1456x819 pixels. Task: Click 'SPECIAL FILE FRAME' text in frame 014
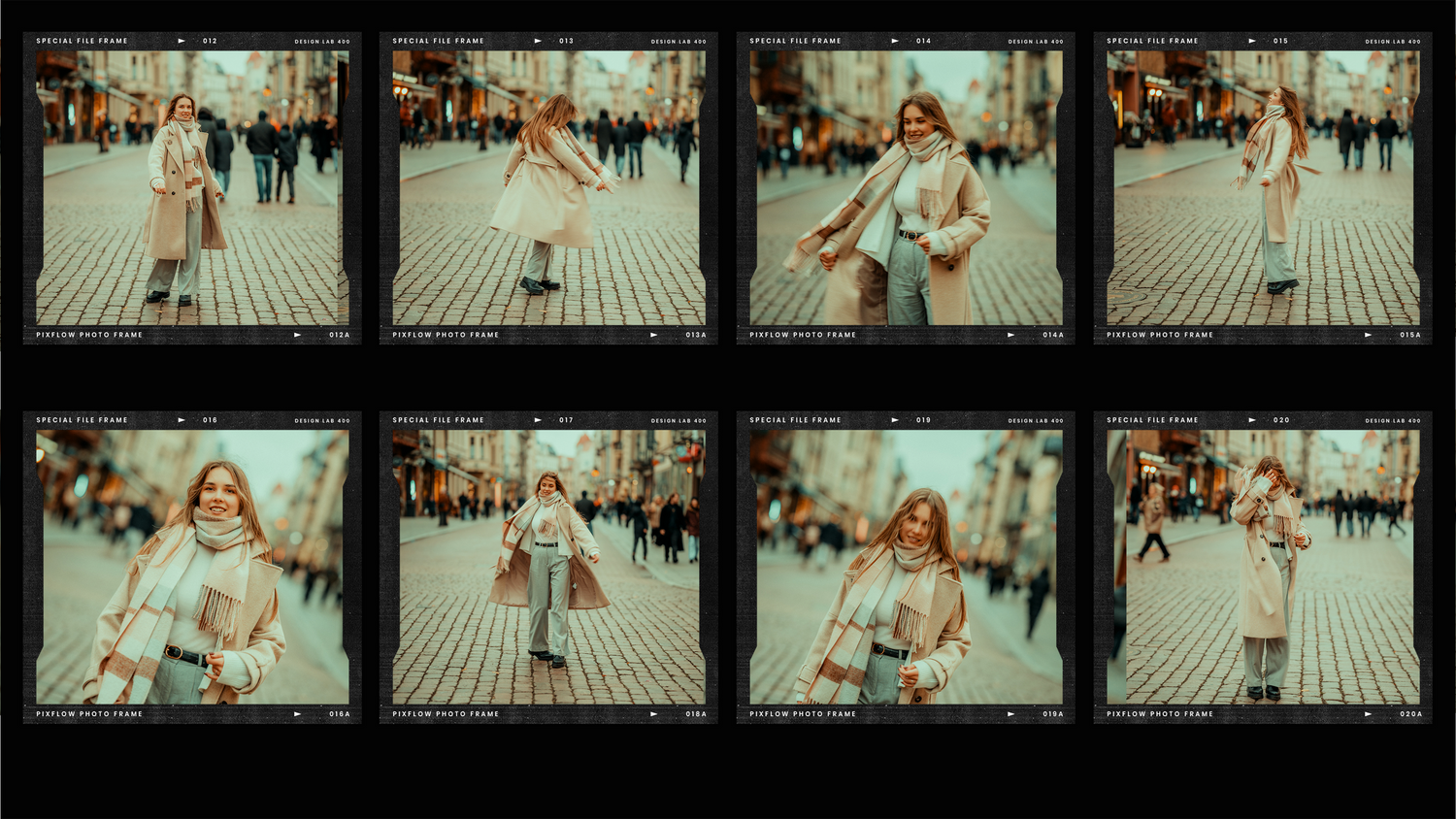coord(795,41)
